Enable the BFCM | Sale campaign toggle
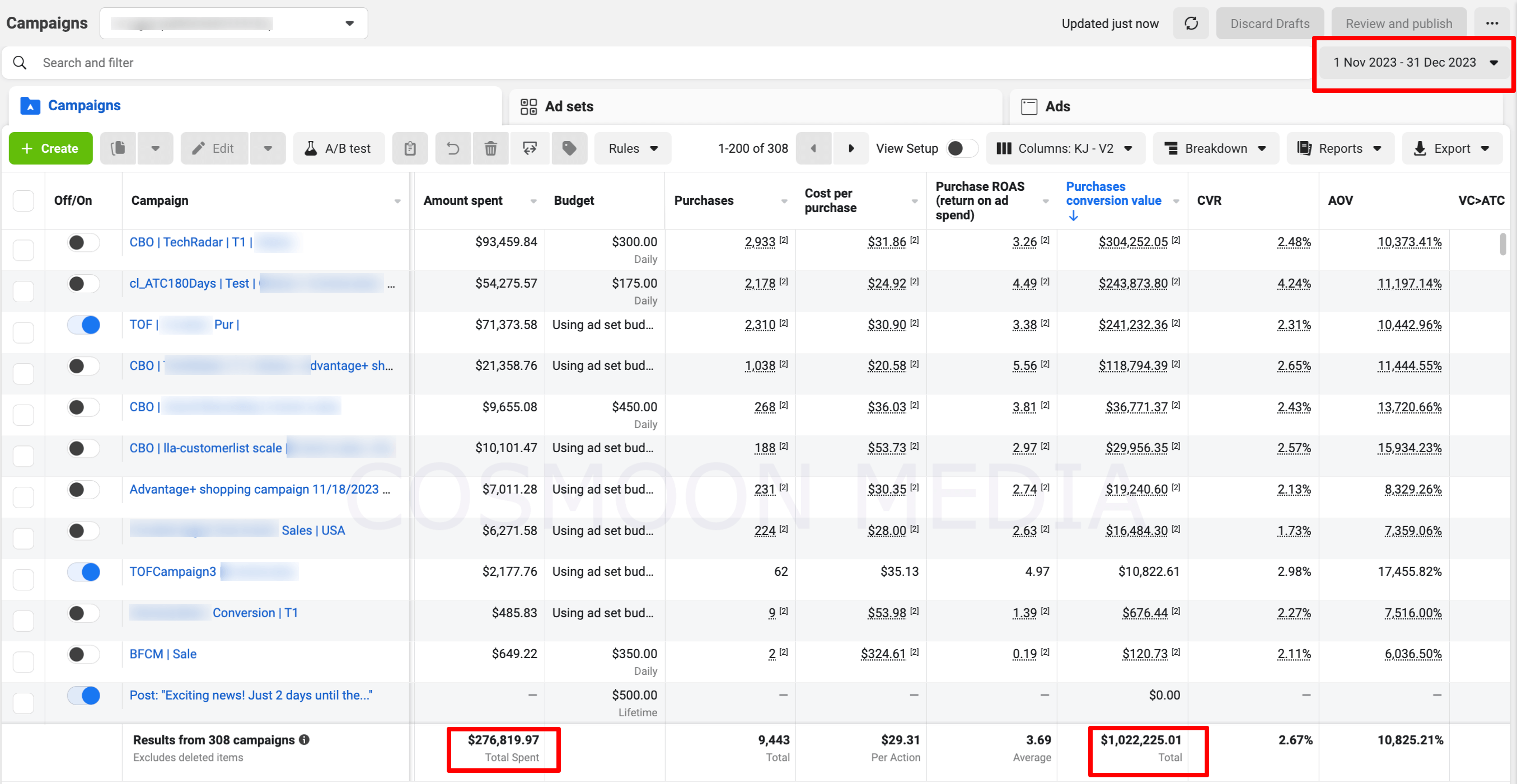This screenshot has height=784, width=1517. click(x=83, y=654)
